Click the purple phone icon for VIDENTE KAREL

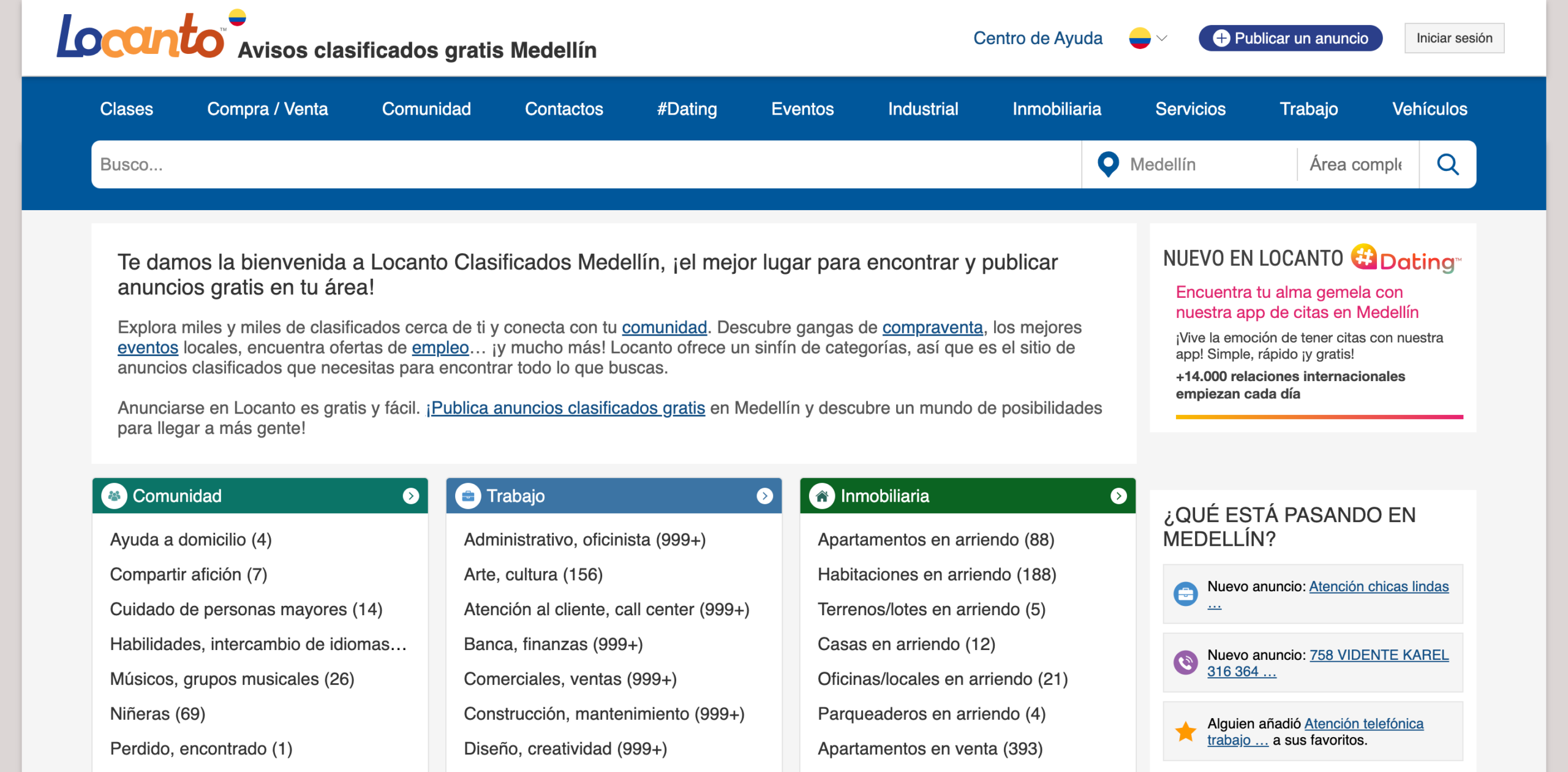coord(1185,662)
